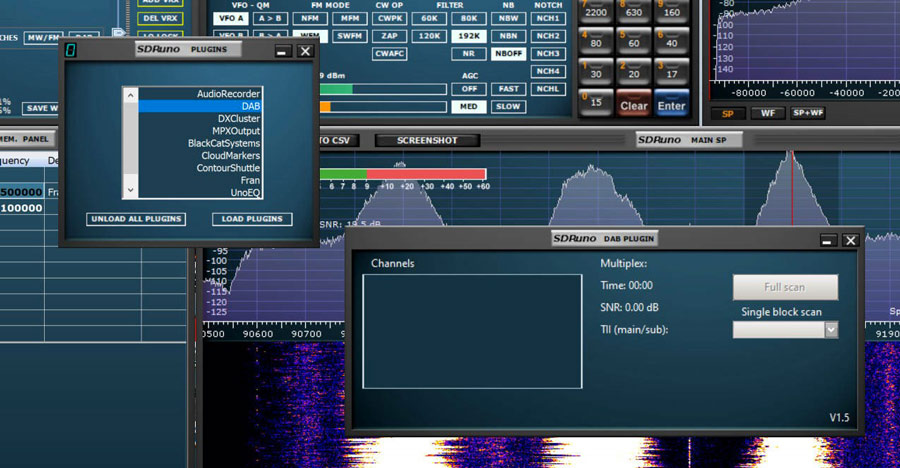This screenshot has height=468, width=900.
Task: Click plugin list scroll-down arrow
Action: point(130,190)
